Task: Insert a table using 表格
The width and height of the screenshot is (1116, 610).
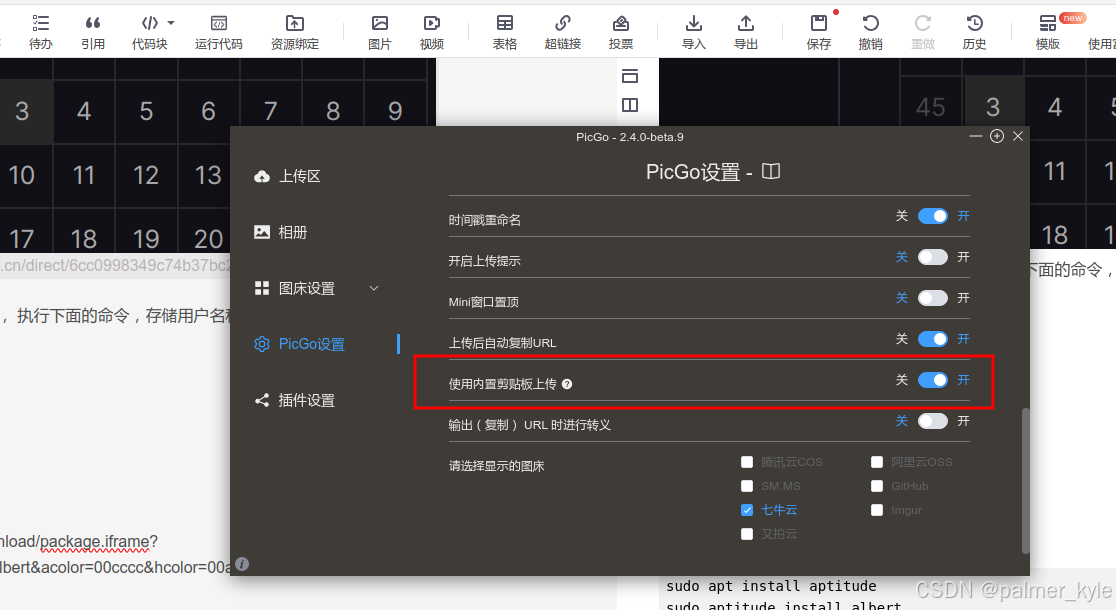Action: click(505, 33)
